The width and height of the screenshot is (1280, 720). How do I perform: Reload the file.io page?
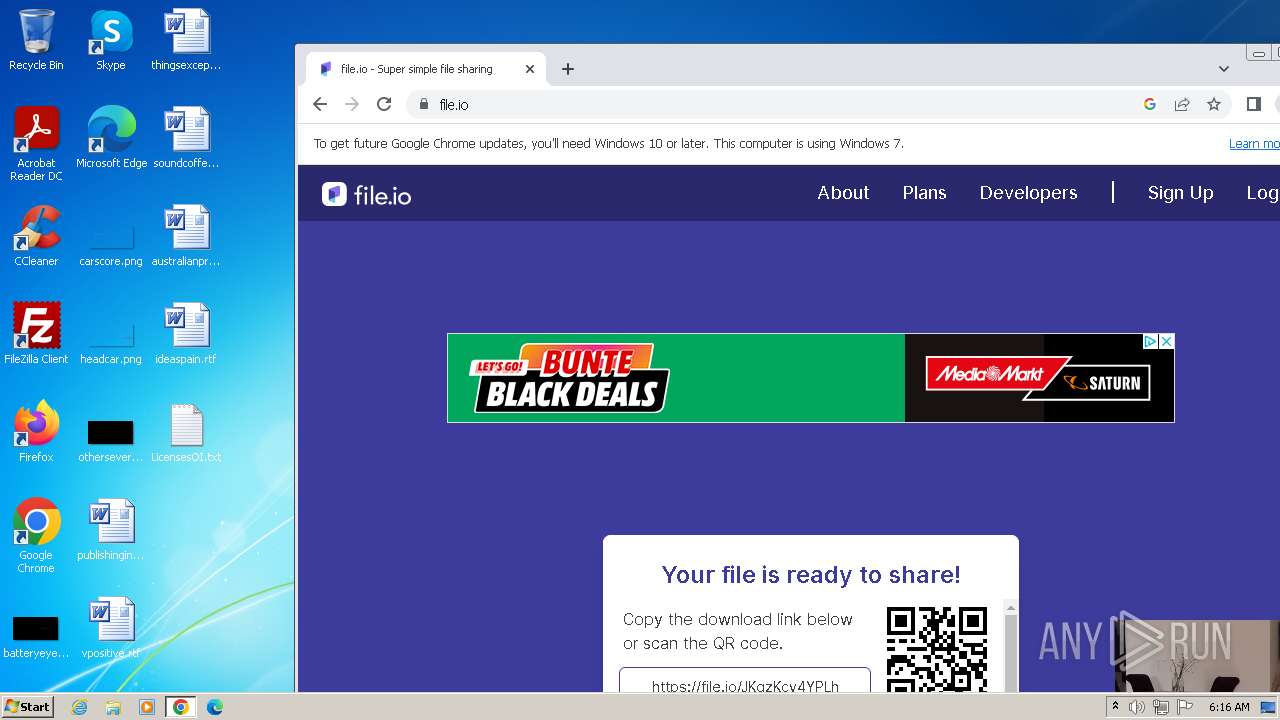384,104
